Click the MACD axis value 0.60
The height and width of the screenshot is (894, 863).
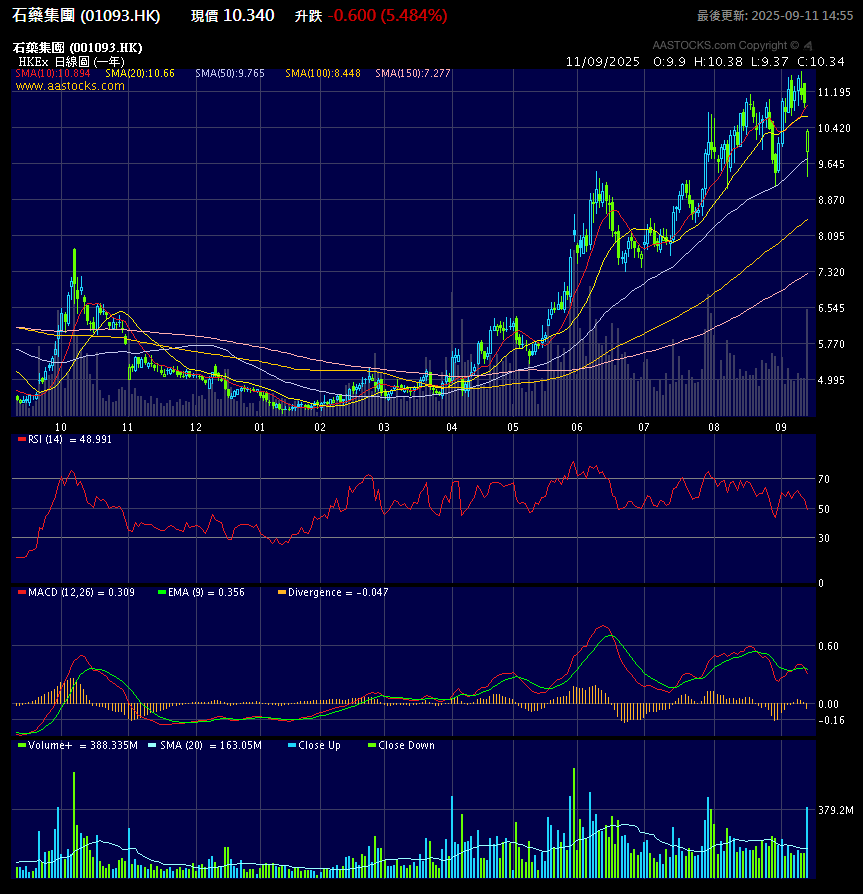828,646
